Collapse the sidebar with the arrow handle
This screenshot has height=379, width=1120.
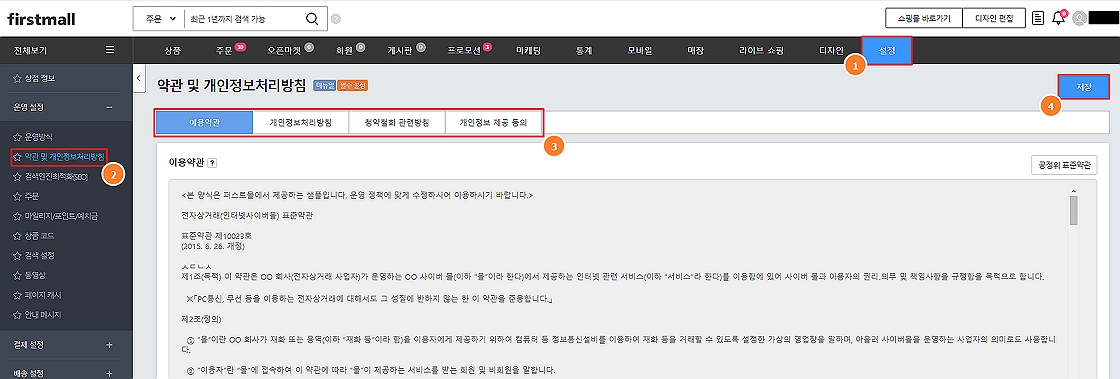point(139,78)
